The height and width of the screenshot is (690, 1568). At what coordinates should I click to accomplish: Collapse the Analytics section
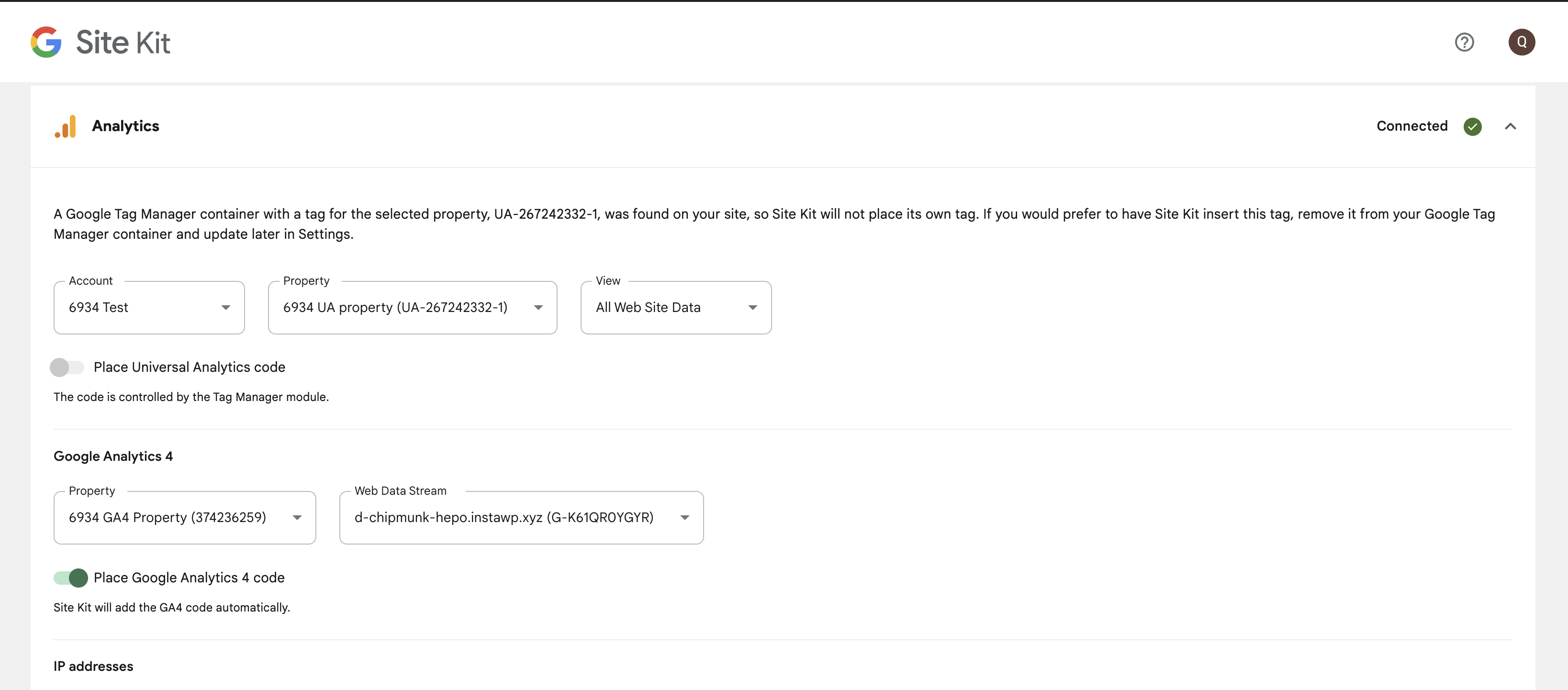pyautogui.click(x=1512, y=126)
